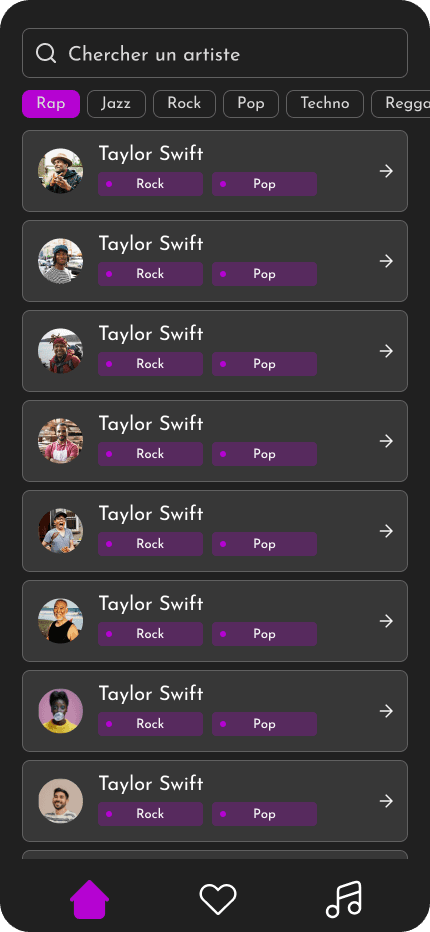Click the Rock tag on second artist card
The image size is (430, 932).
150,274
